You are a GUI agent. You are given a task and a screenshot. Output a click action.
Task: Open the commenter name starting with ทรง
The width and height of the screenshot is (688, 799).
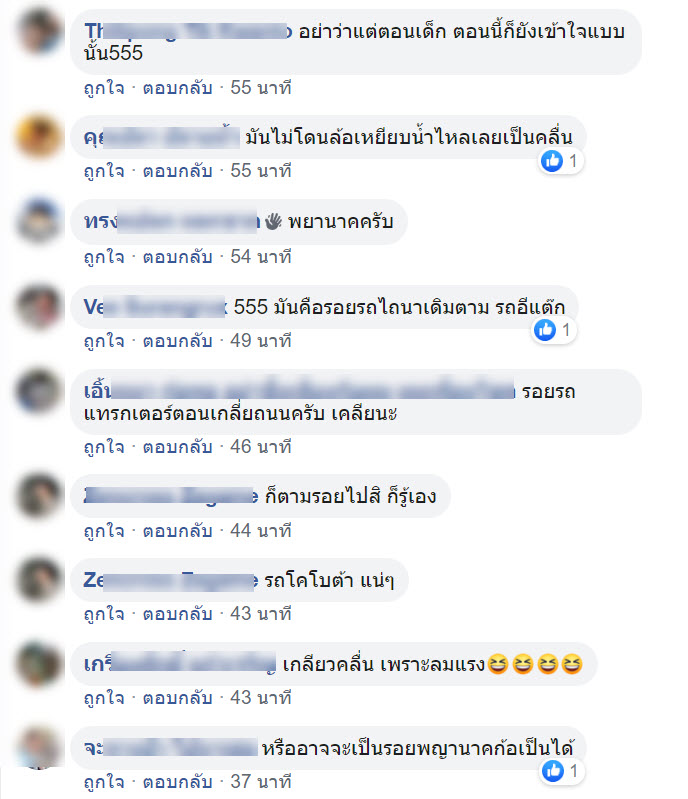(x=172, y=222)
